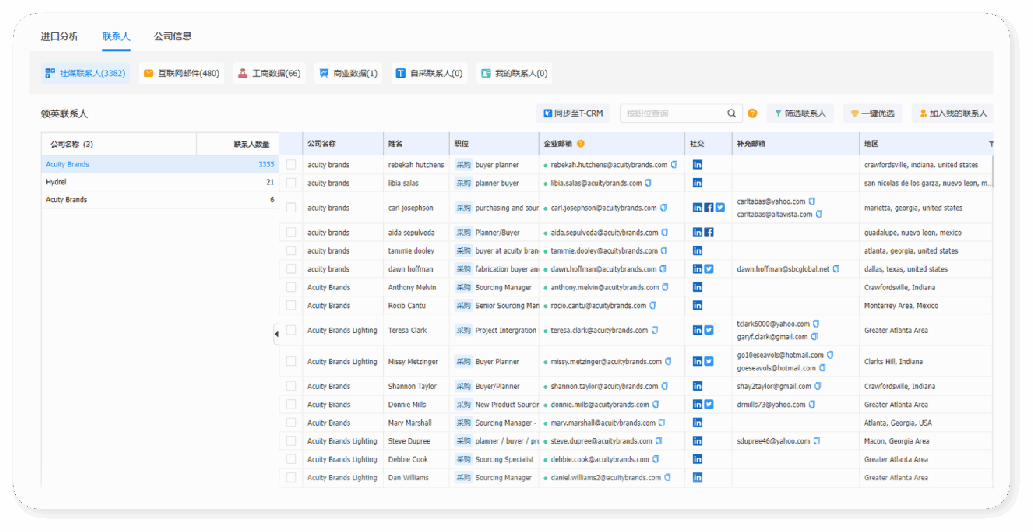This screenshot has height=532, width=1033.
Task: Tick the checkbox for Teresa Clark
Action: click(291, 330)
